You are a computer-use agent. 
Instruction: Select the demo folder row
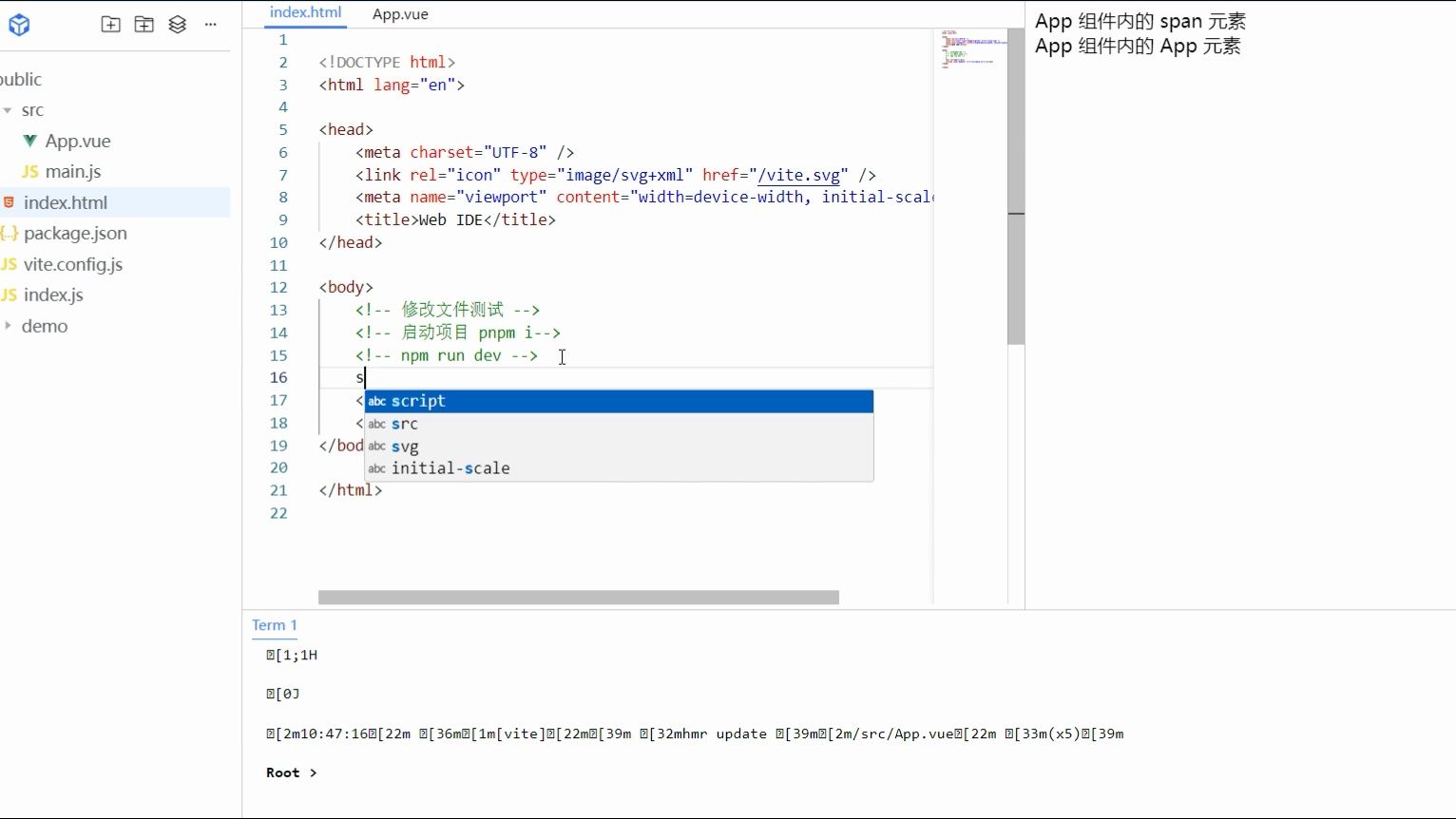(x=115, y=326)
